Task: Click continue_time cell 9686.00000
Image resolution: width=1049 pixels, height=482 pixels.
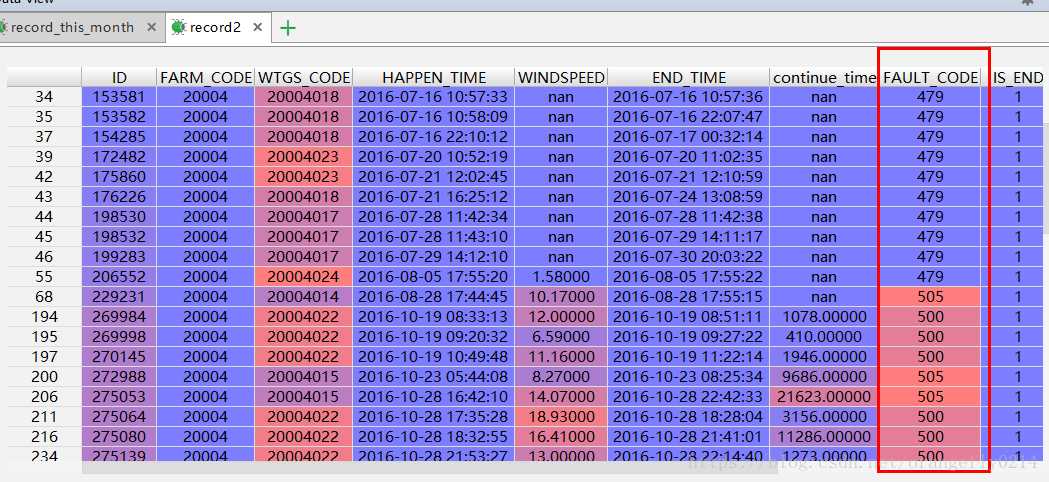Action: pyautogui.click(x=824, y=376)
